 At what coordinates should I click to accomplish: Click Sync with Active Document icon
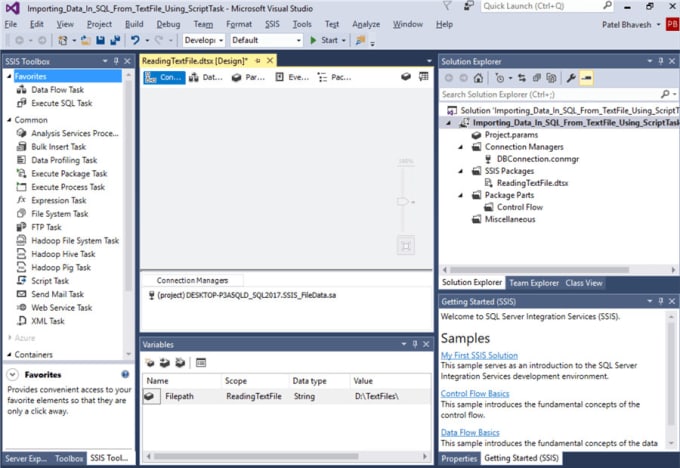[522, 78]
